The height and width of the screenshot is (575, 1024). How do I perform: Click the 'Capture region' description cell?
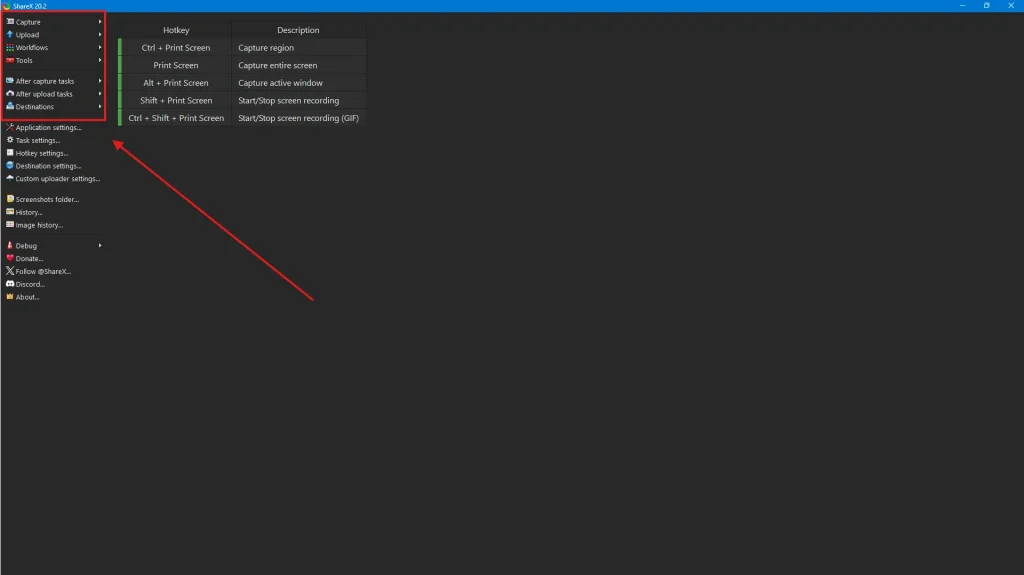298,48
